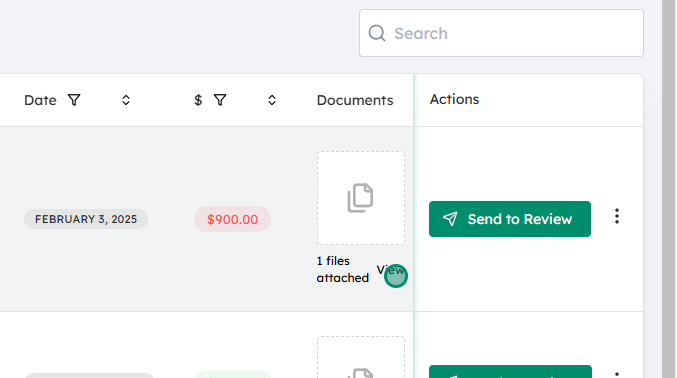The width and height of the screenshot is (677, 378).
Task: View attached files for the $900.00 row
Action: (x=390, y=270)
